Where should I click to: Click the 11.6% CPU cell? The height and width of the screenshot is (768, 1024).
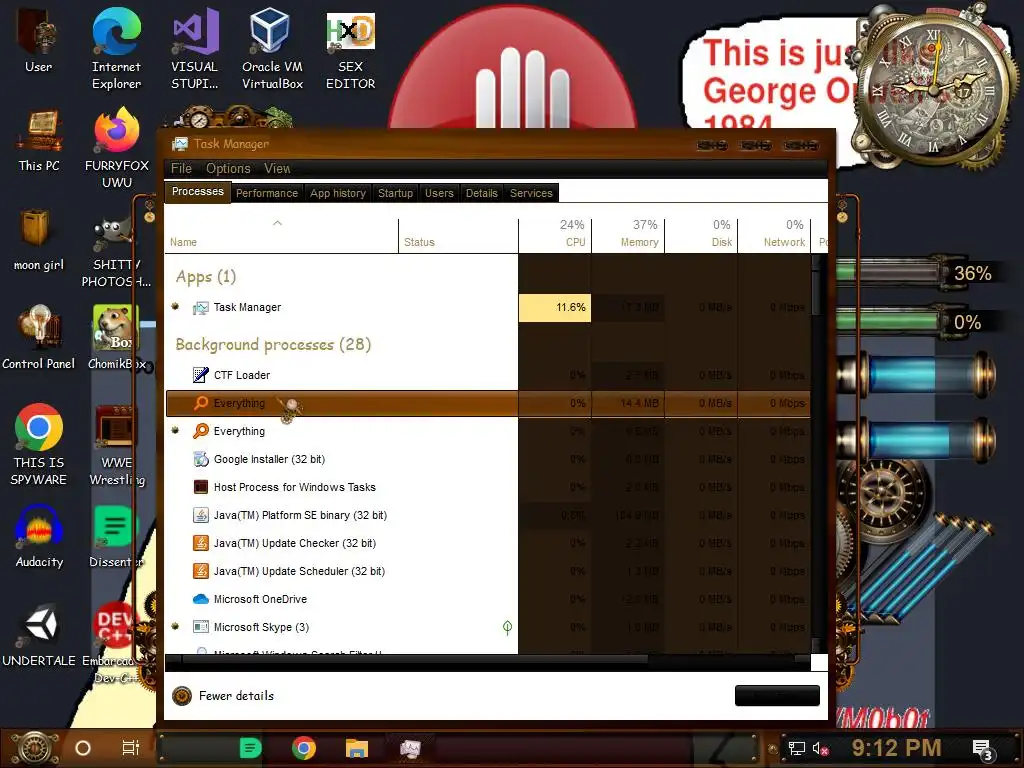coord(555,308)
